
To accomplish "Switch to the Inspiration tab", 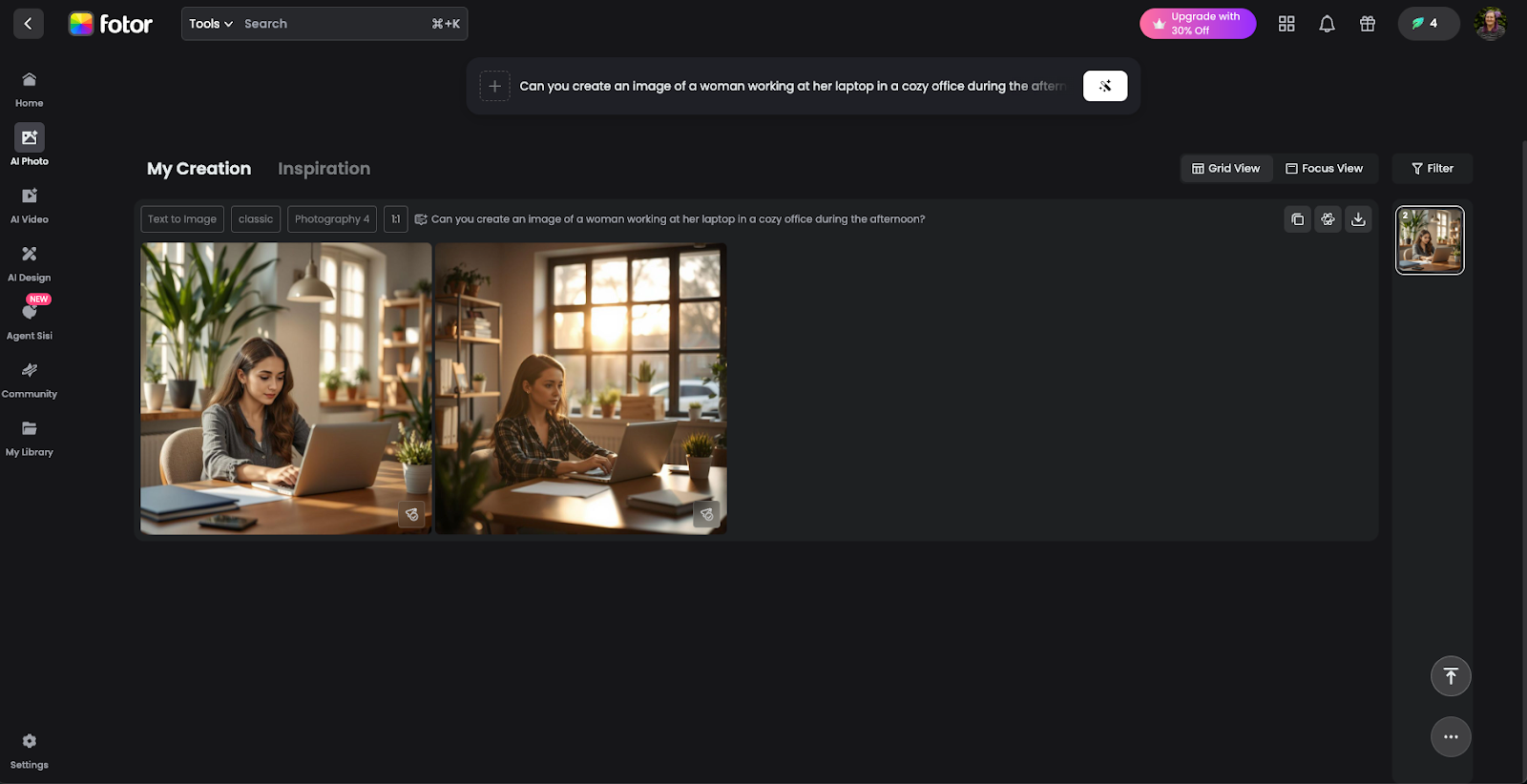I will [324, 169].
